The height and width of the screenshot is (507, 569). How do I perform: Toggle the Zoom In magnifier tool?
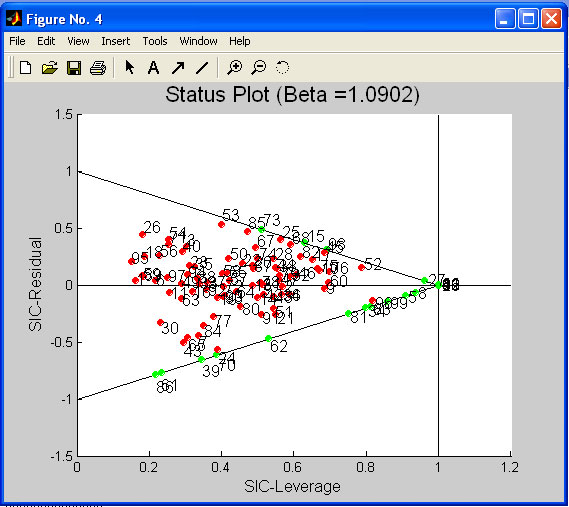pyautogui.click(x=234, y=68)
